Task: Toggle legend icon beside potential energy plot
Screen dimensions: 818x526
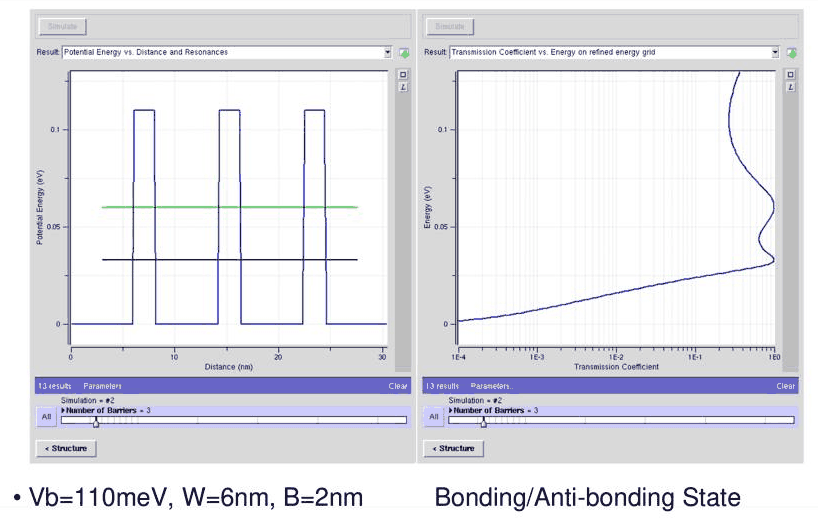Action: [x=403, y=87]
